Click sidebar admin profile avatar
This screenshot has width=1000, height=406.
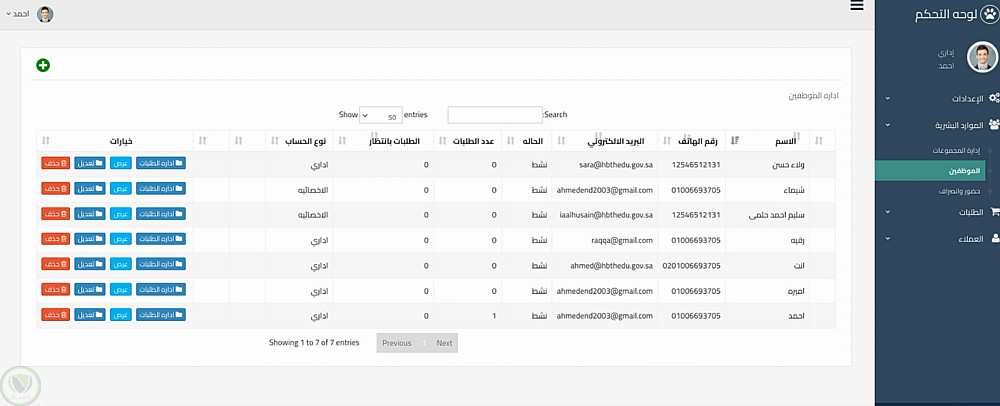(982, 57)
